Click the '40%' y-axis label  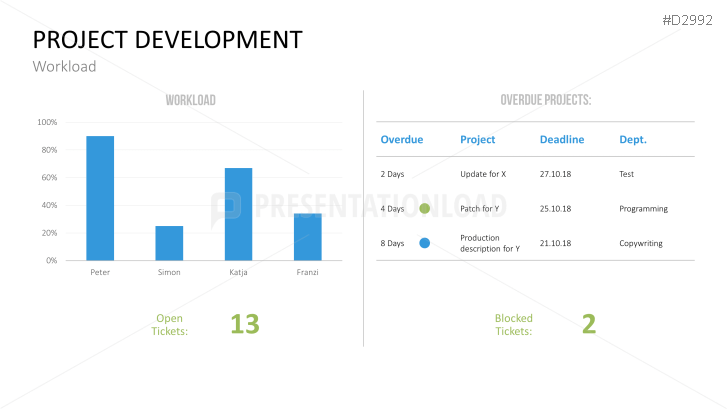(x=49, y=205)
